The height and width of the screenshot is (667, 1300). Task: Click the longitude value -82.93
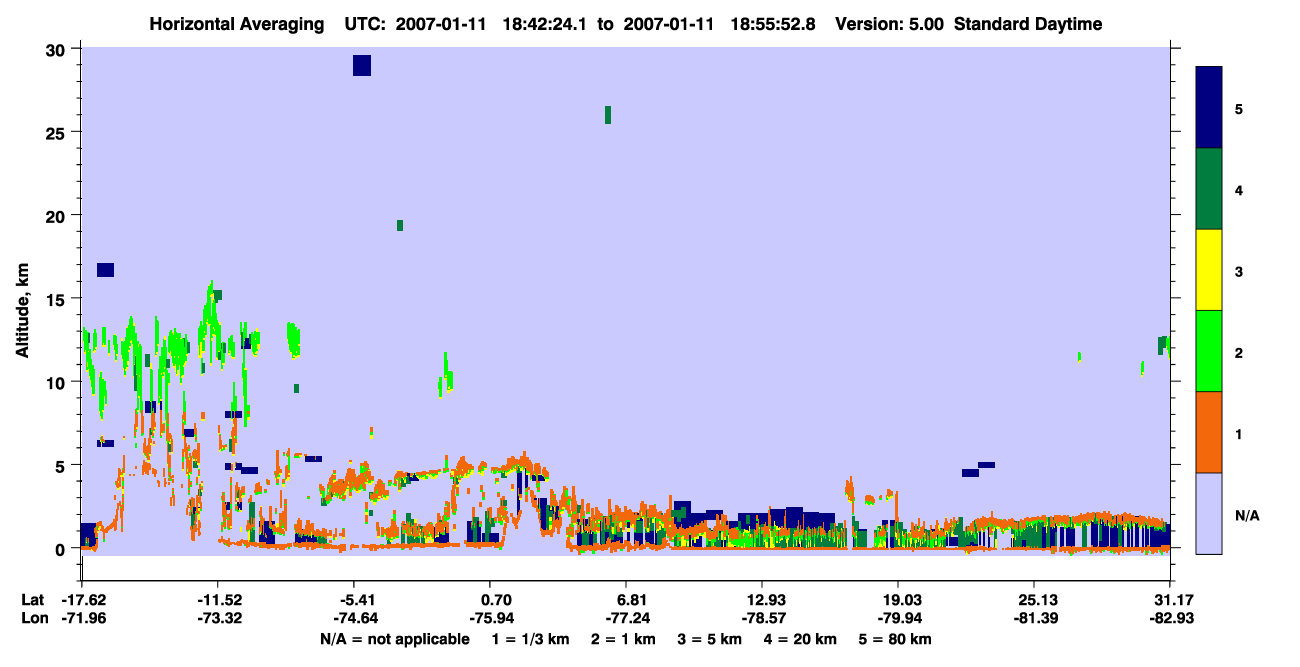pyautogui.click(x=1170, y=619)
